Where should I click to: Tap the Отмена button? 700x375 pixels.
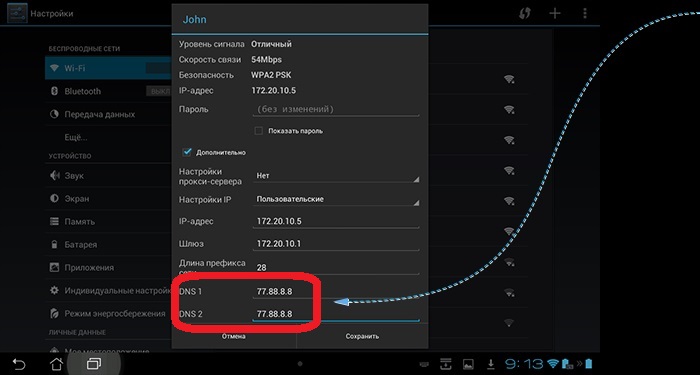(233, 336)
